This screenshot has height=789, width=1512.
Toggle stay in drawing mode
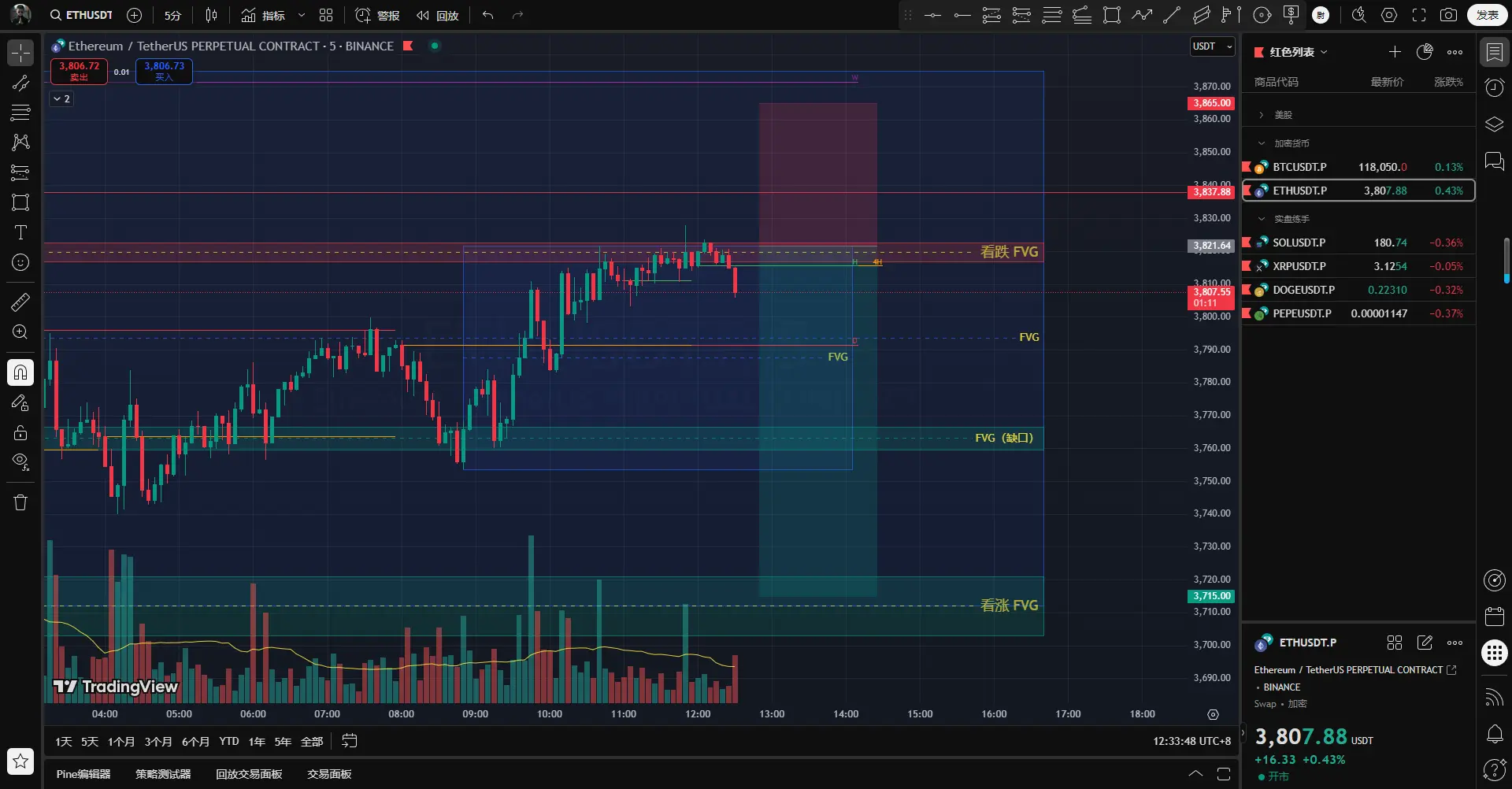pyautogui.click(x=20, y=402)
